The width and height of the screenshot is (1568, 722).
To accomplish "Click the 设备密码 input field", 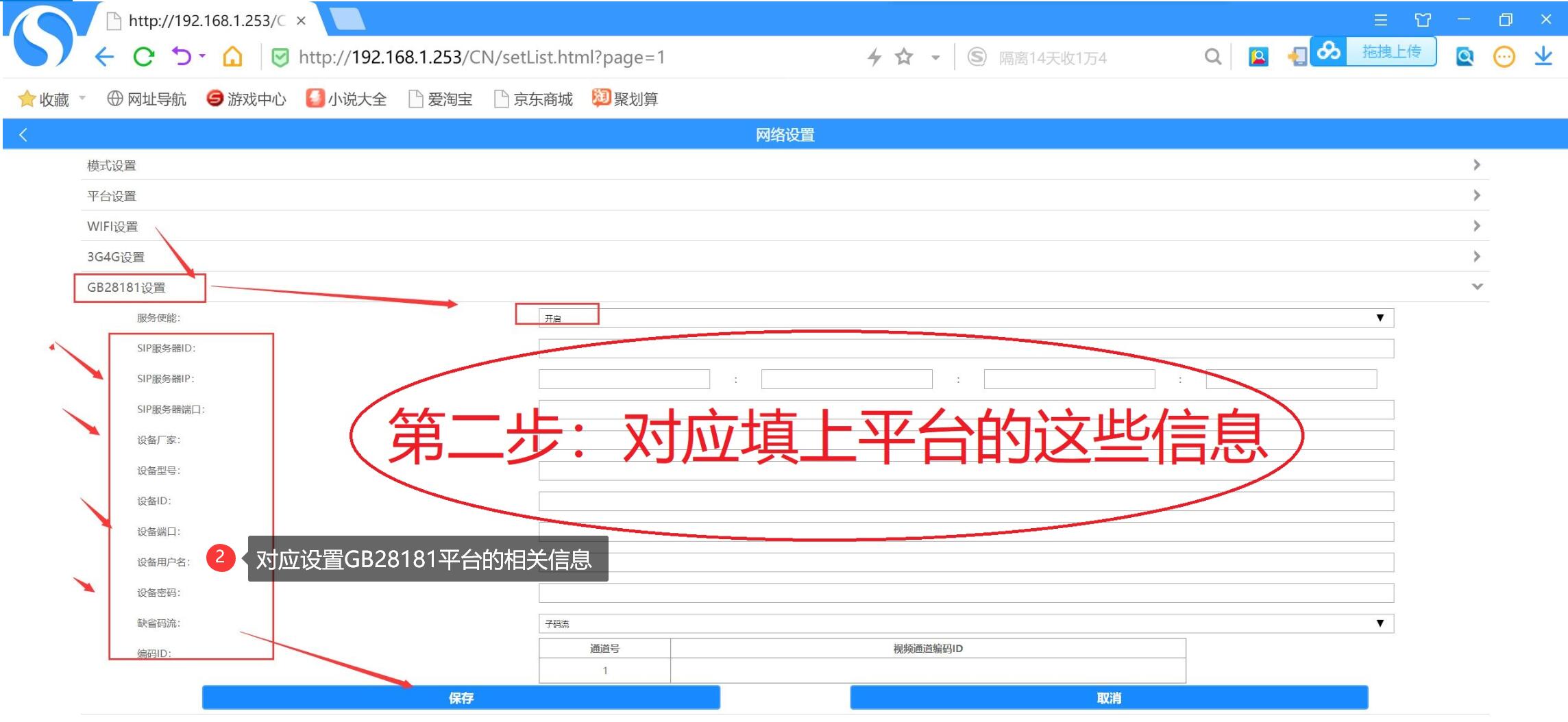I will pyautogui.click(x=966, y=593).
